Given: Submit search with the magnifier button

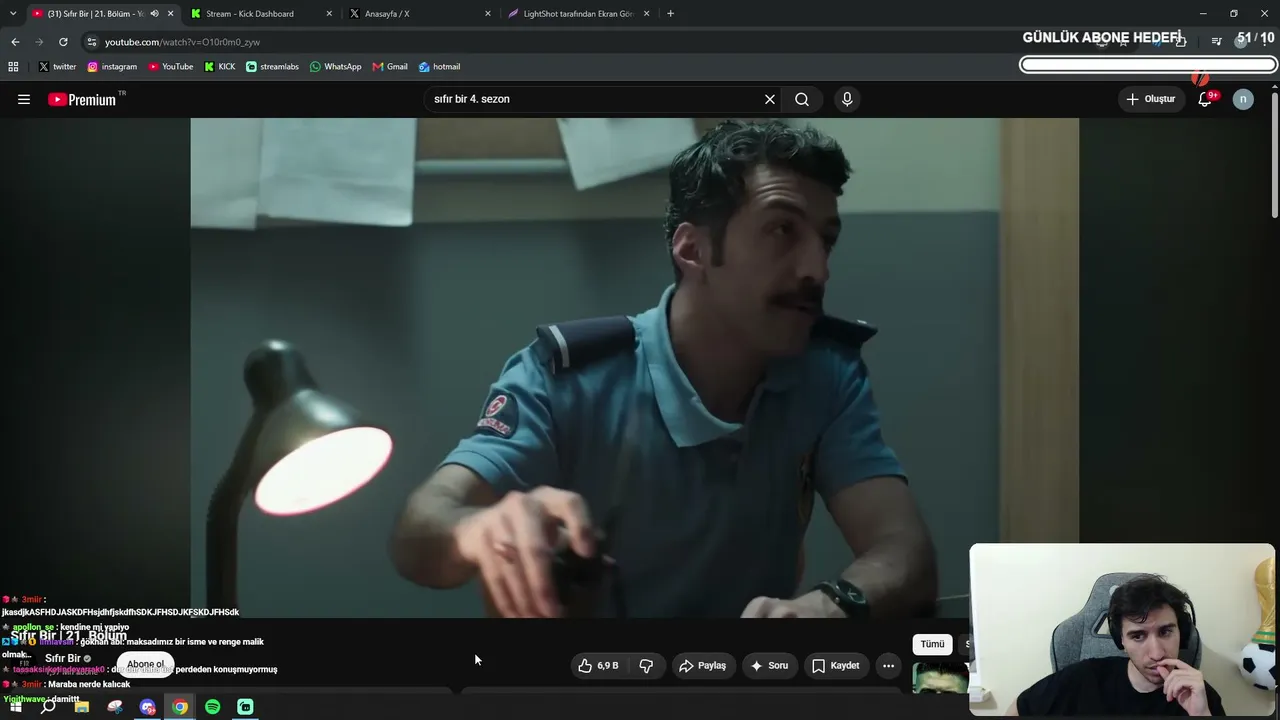Looking at the screenshot, I should (x=802, y=99).
